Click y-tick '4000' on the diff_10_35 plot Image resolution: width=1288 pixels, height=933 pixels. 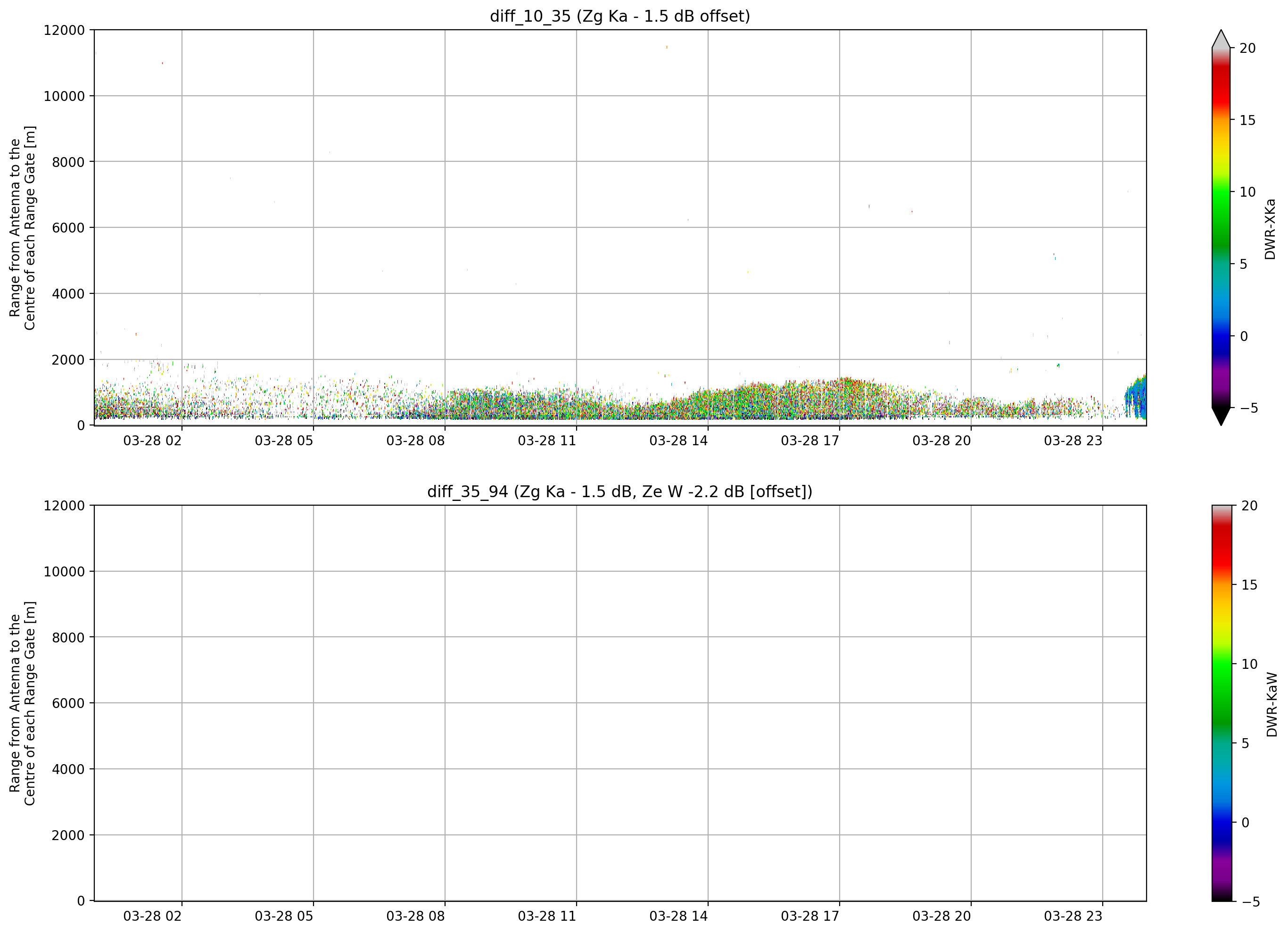point(68,294)
